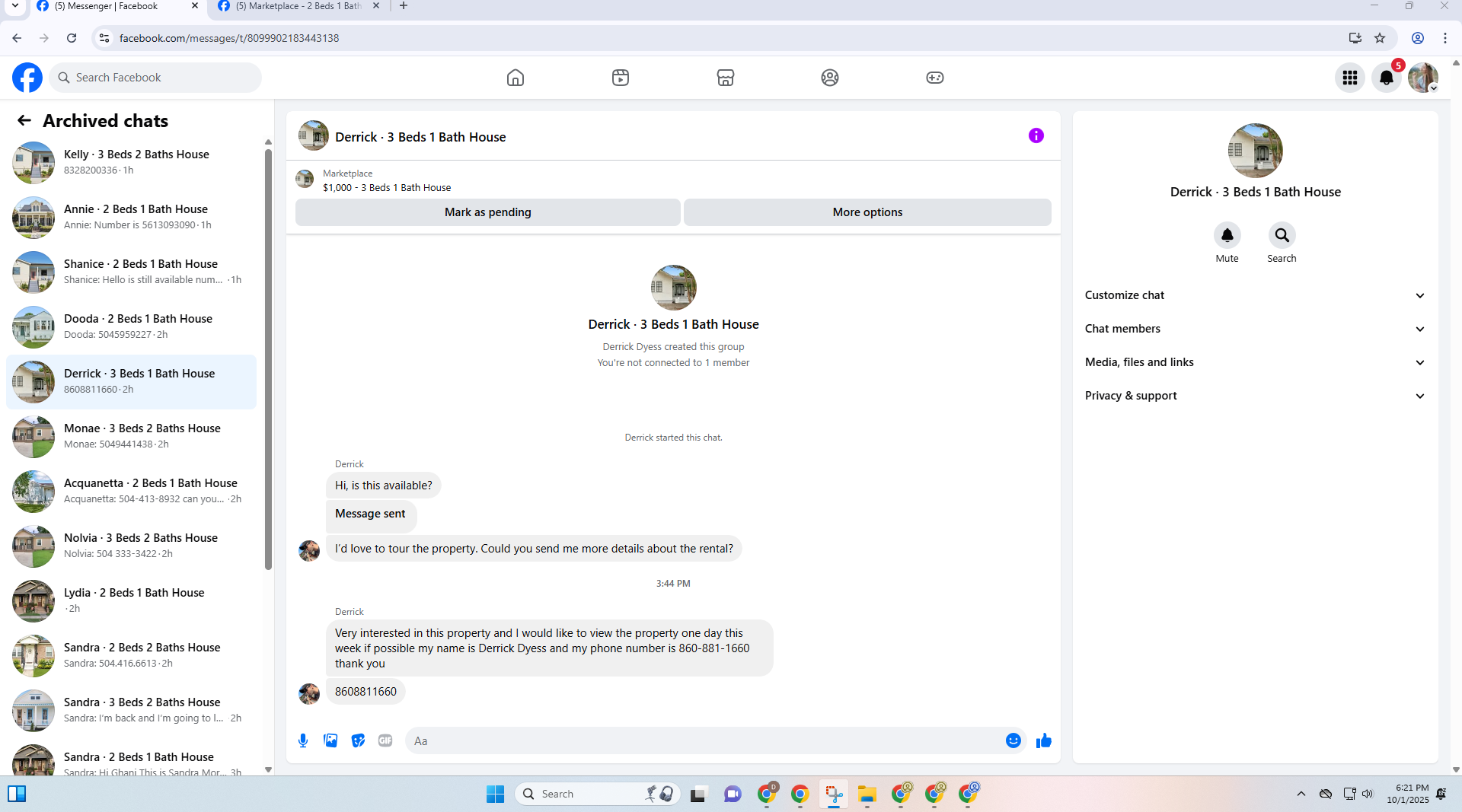Viewport: 1462px width, 812px height.
Task: Show hidden system tray icons
Action: [1301, 794]
